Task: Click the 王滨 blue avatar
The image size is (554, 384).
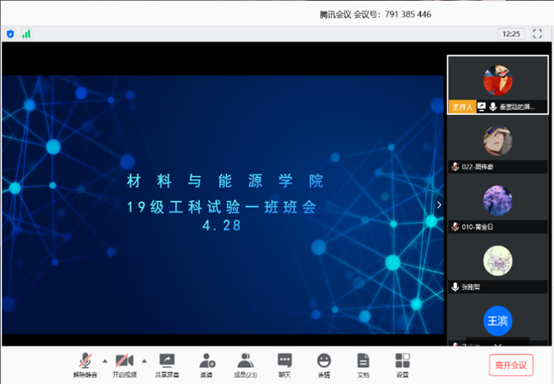Action: click(498, 321)
